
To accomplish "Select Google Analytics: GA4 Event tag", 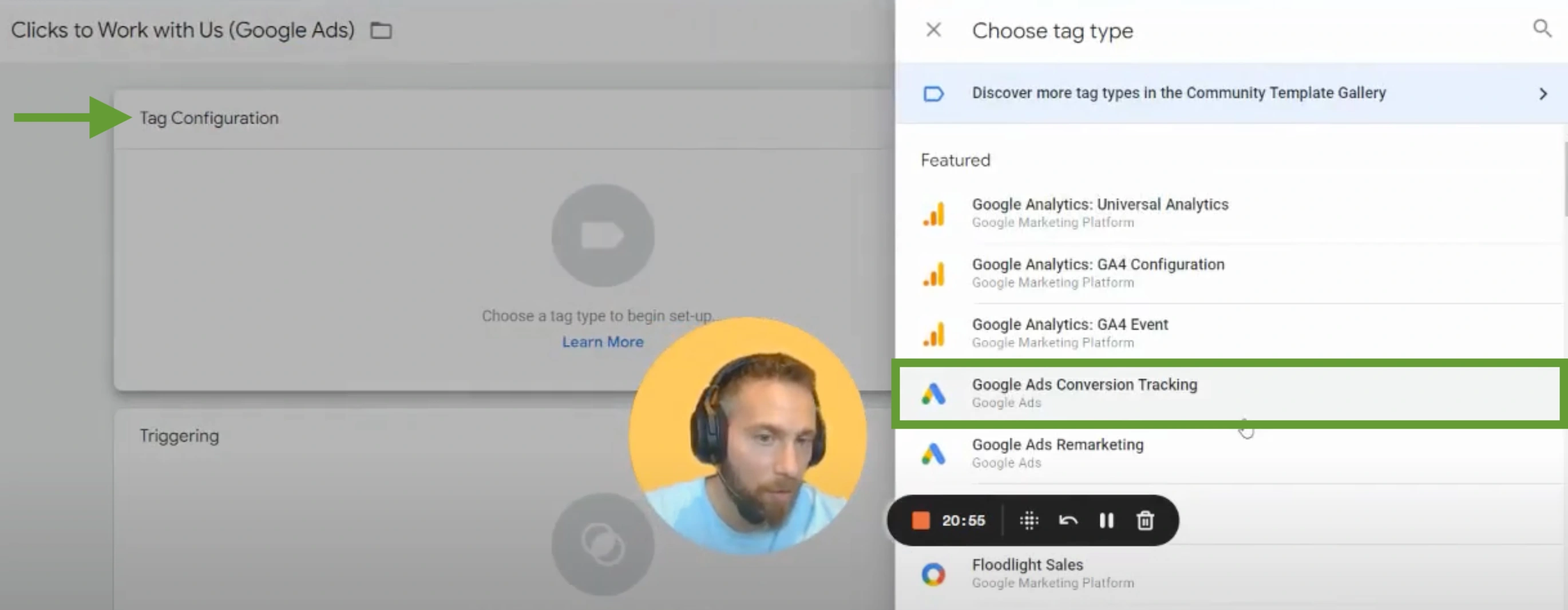I will tap(1231, 332).
